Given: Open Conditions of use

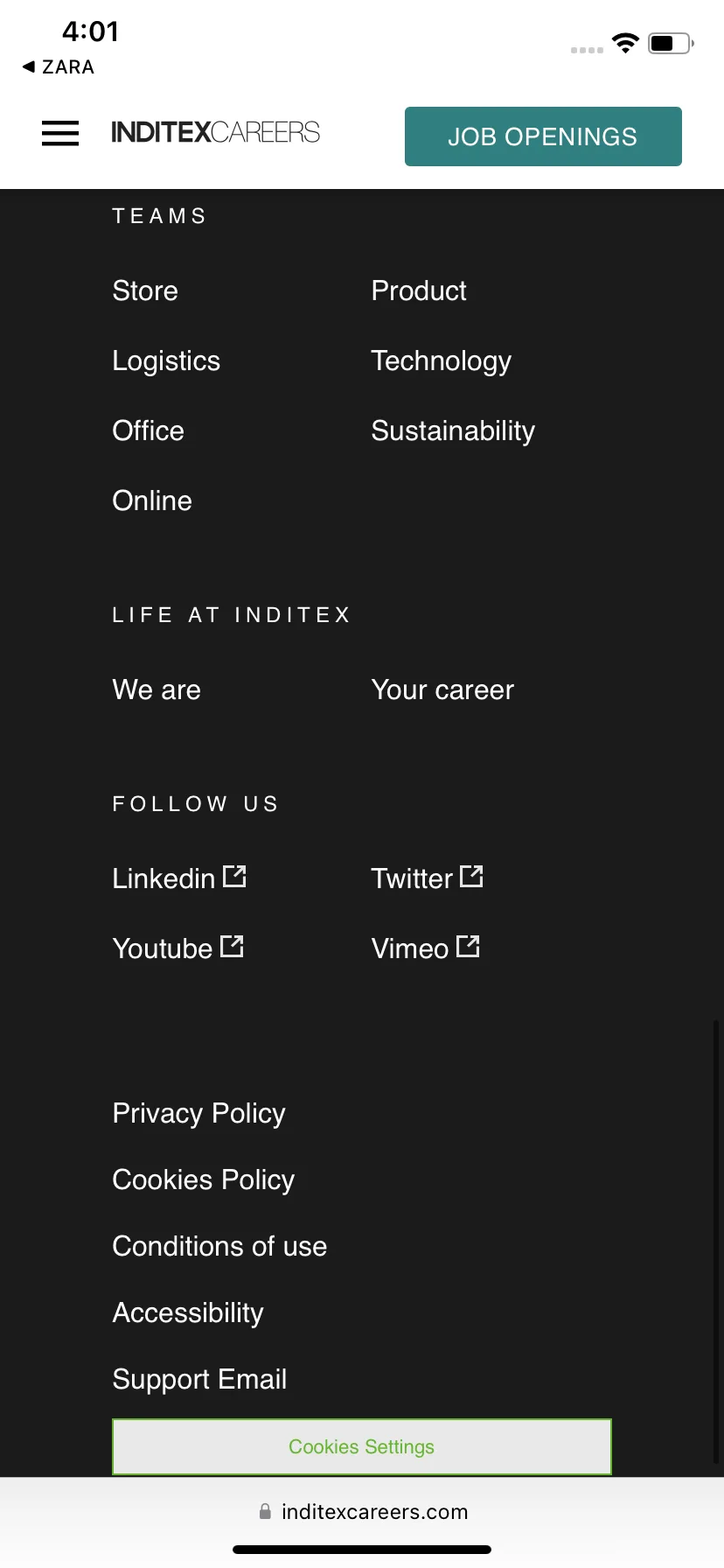Looking at the screenshot, I should tap(219, 1246).
